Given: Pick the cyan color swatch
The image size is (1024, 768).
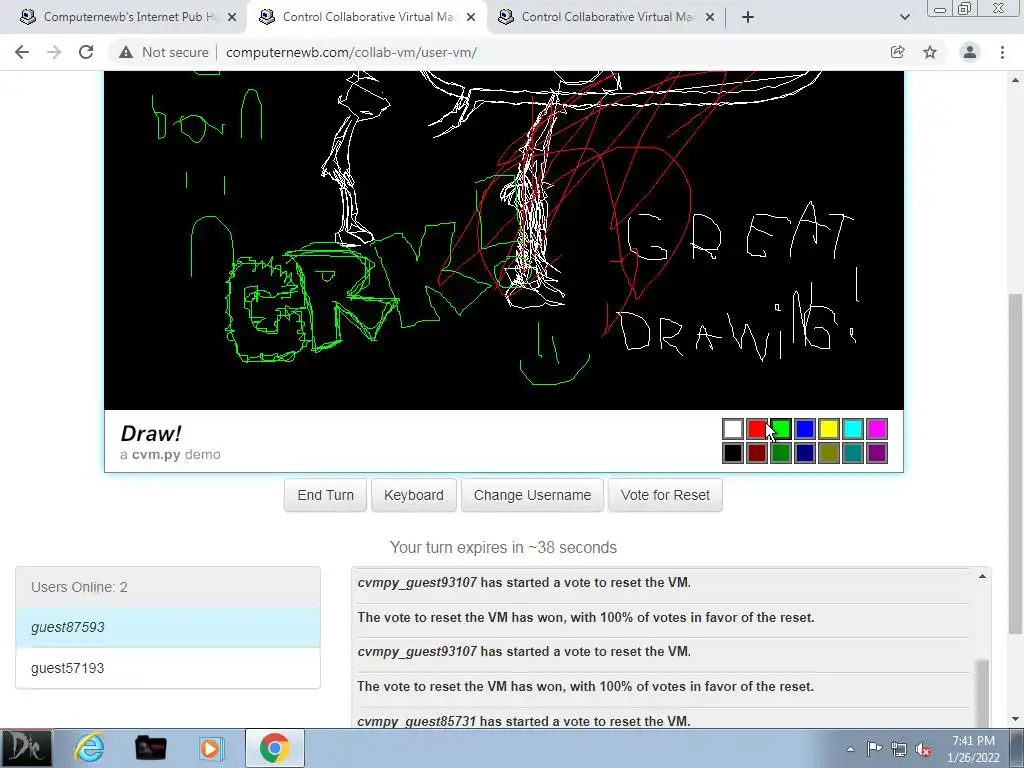Looking at the screenshot, I should (x=853, y=428).
